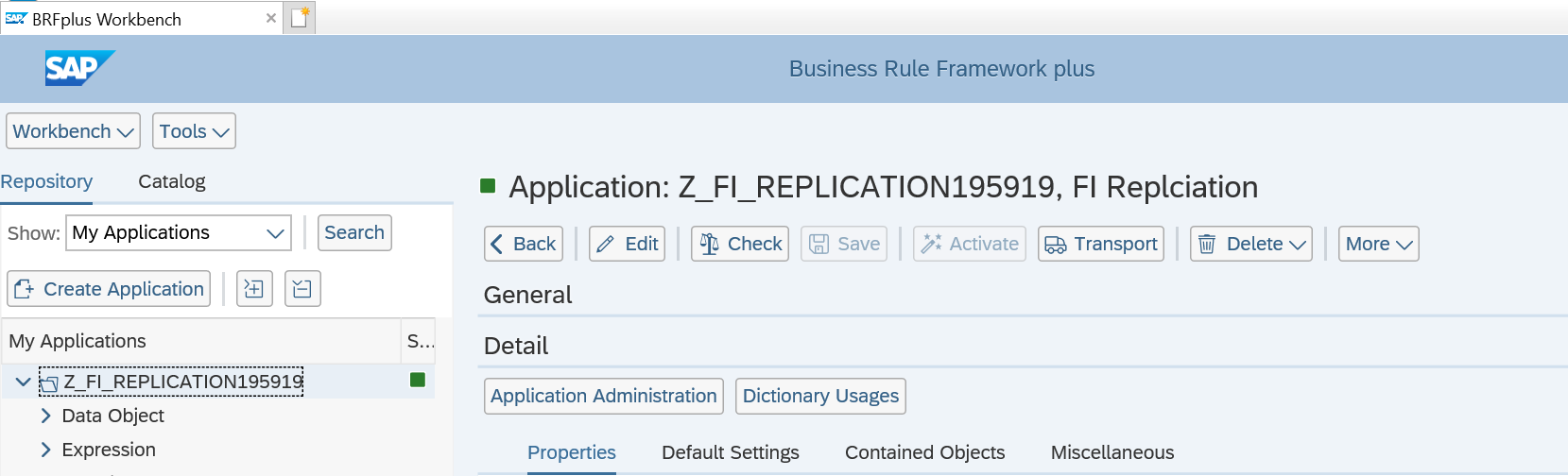
Task: Open the Workbench menu
Action: point(74,131)
